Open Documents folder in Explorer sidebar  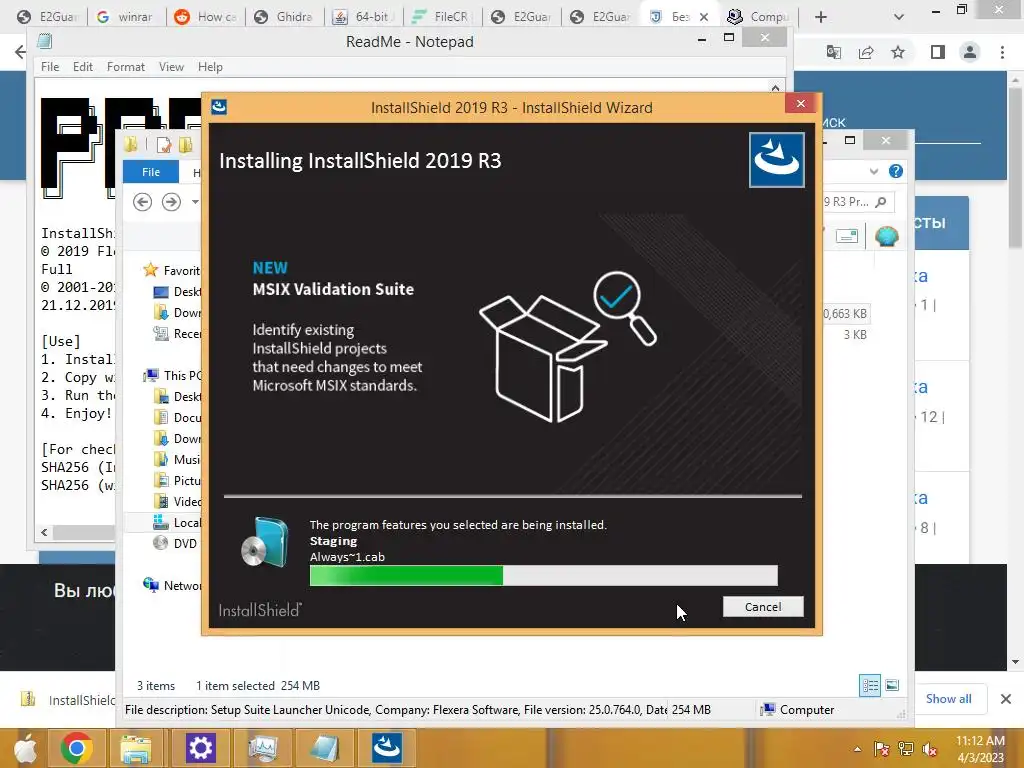coord(177,417)
